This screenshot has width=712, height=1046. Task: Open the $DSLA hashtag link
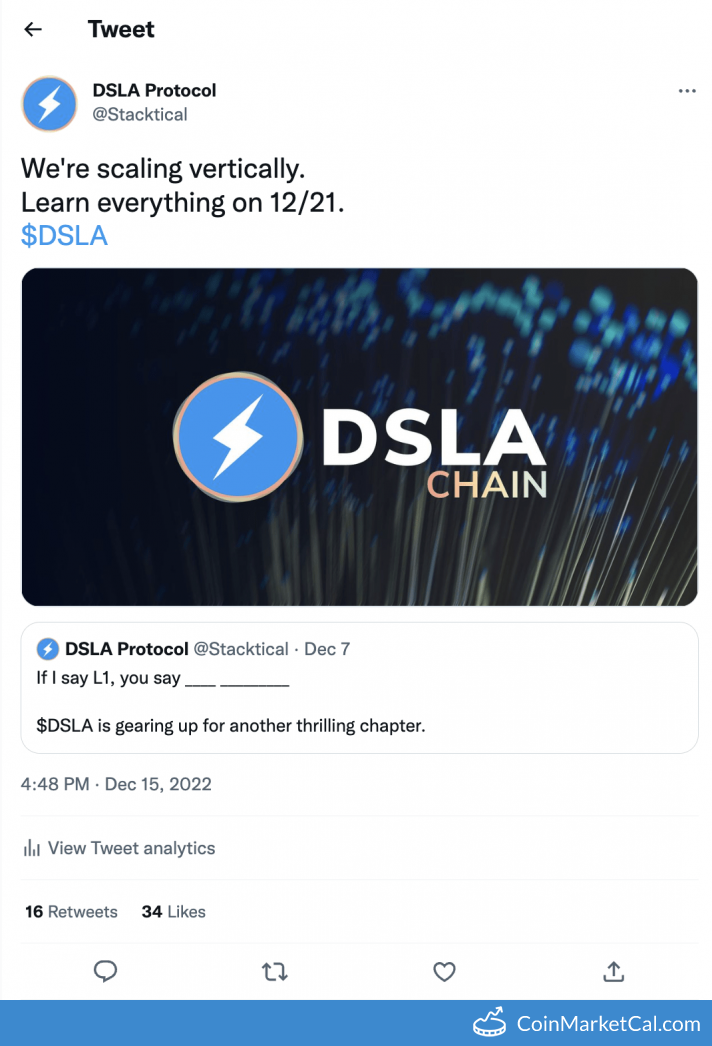coord(64,235)
